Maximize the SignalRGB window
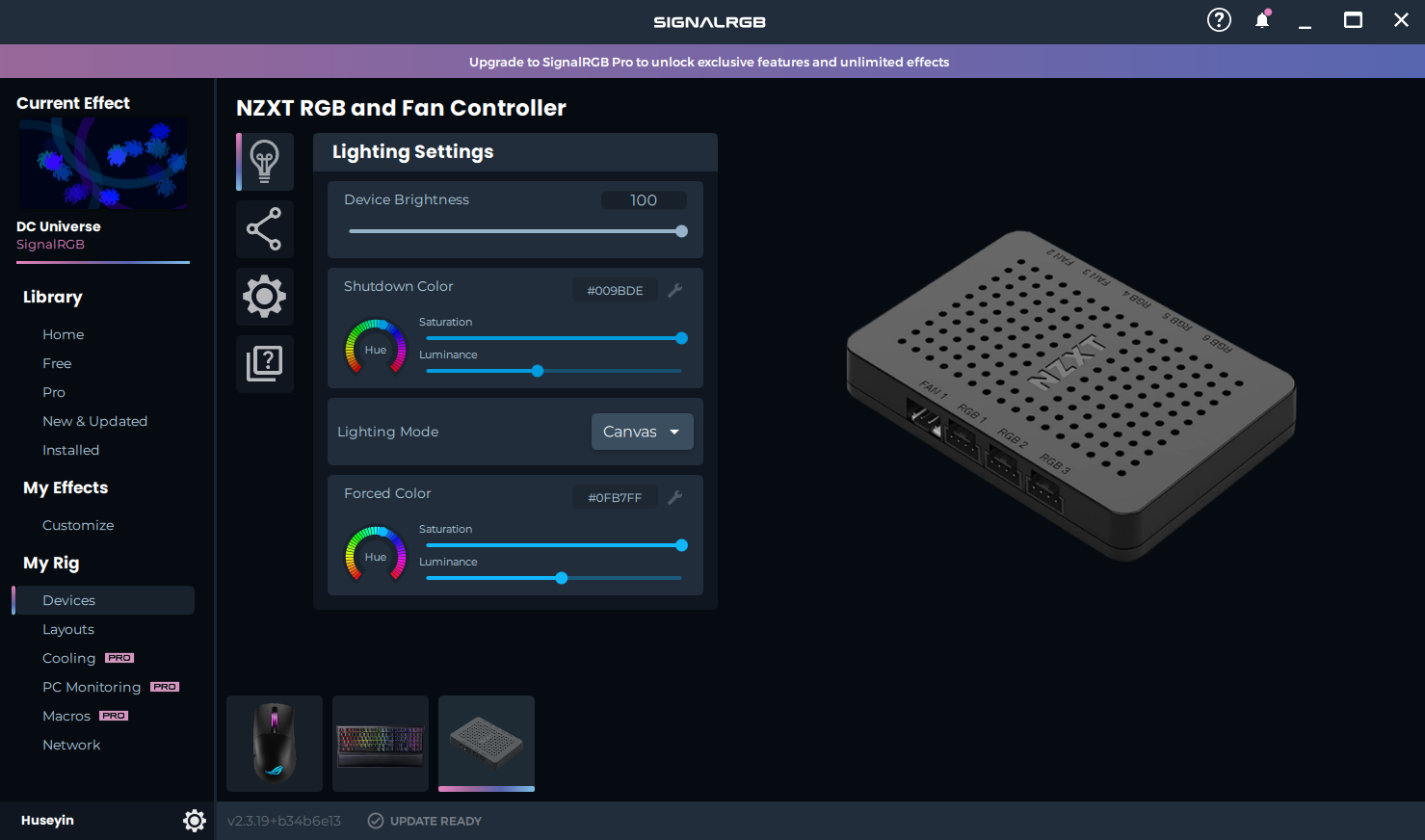The height and width of the screenshot is (840, 1425). [1354, 20]
